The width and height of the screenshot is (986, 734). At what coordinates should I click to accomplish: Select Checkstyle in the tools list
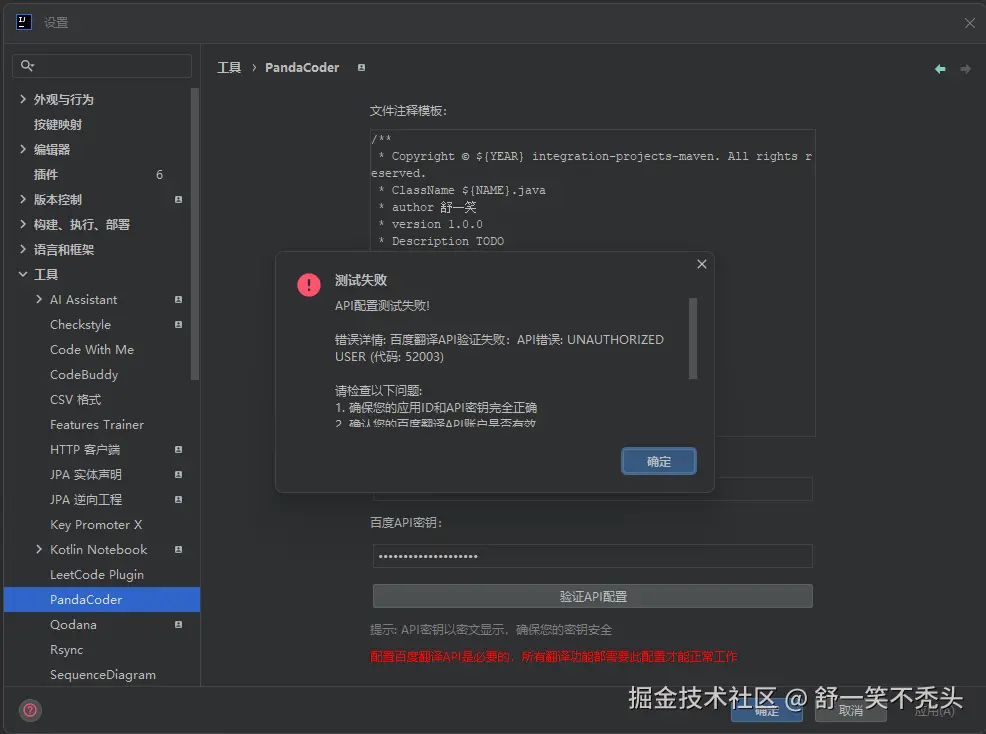[x=80, y=325]
